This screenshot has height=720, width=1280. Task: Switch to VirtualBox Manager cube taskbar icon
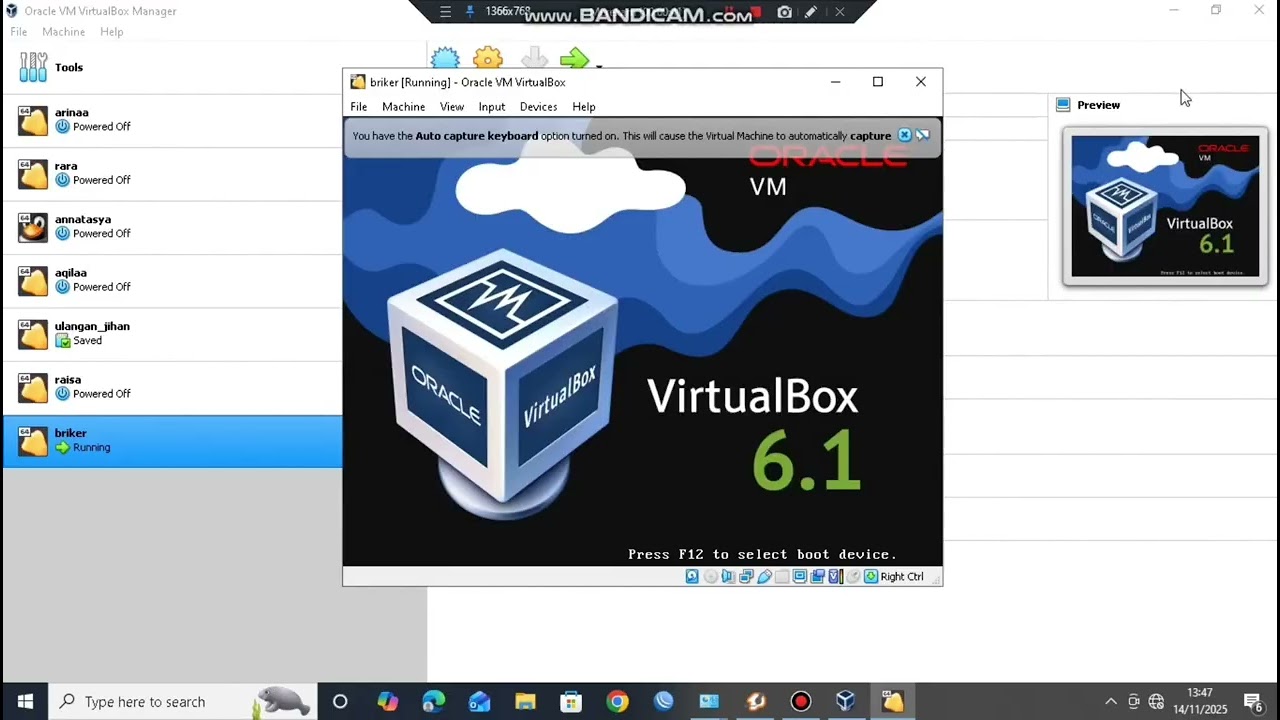coord(846,701)
